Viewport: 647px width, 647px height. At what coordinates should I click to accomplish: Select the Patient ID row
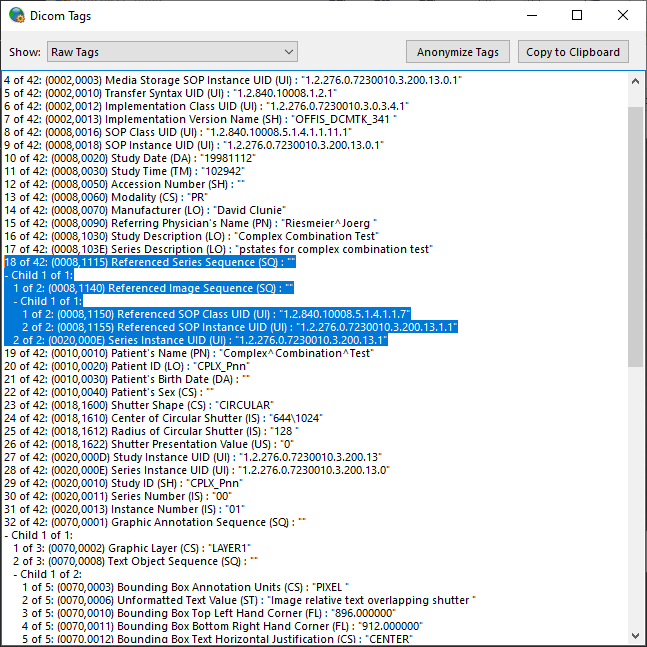pyautogui.click(x=127, y=366)
